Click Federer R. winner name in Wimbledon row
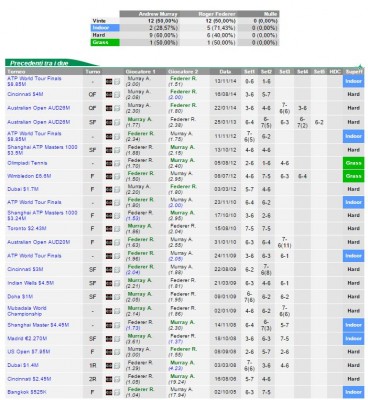368x400 pixels. (141, 173)
